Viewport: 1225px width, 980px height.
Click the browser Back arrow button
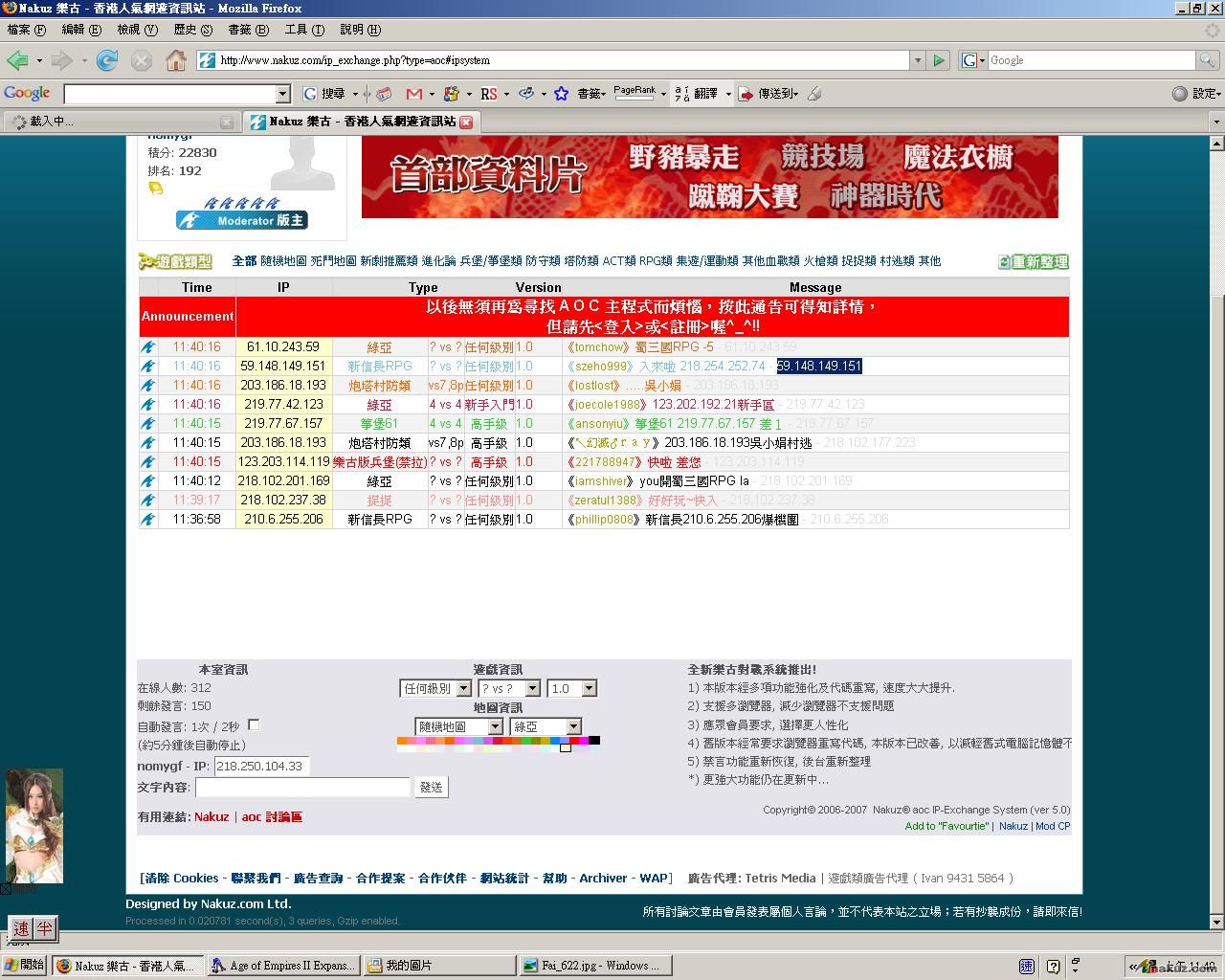pyautogui.click(x=17, y=60)
